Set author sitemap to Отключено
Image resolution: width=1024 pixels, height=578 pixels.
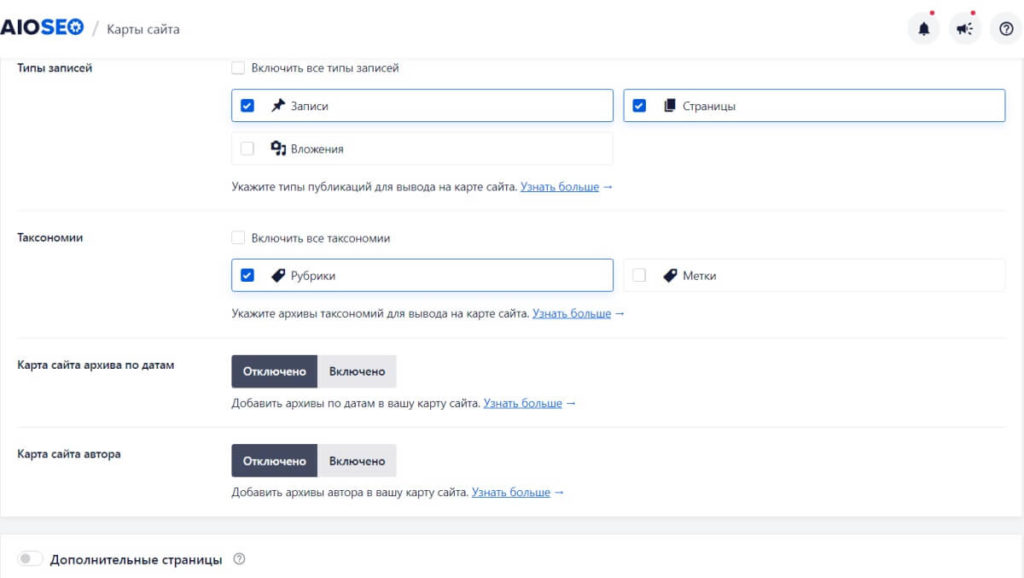(x=274, y=460)
